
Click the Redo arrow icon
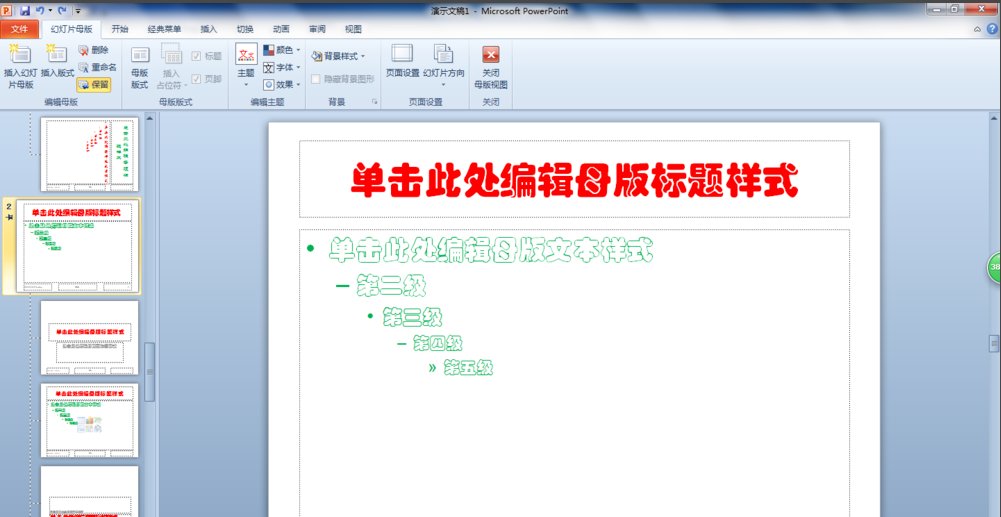click(x=62, y=10)
